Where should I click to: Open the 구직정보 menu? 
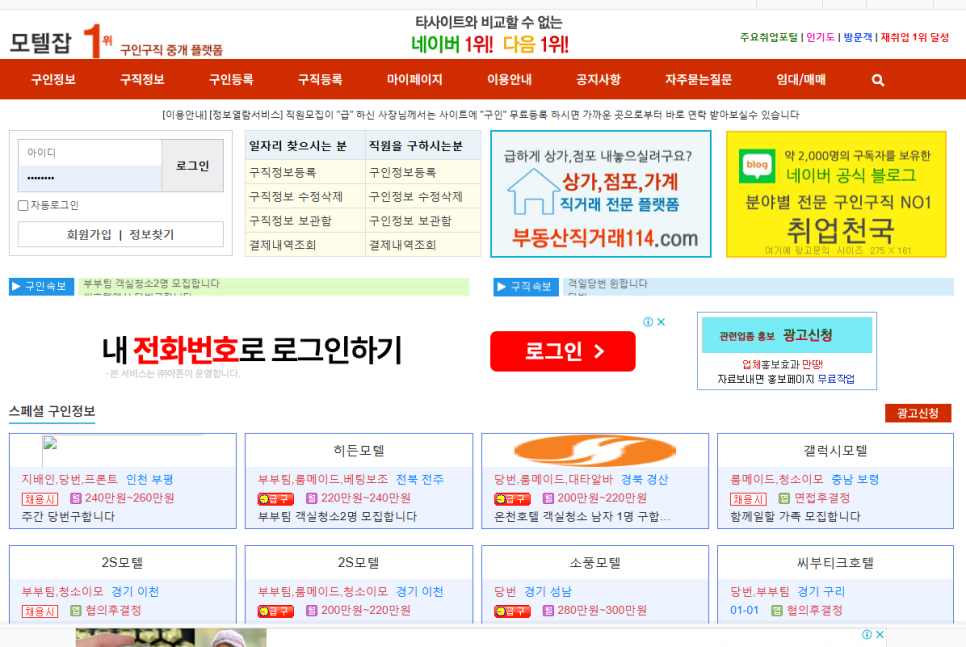[142, 79]
